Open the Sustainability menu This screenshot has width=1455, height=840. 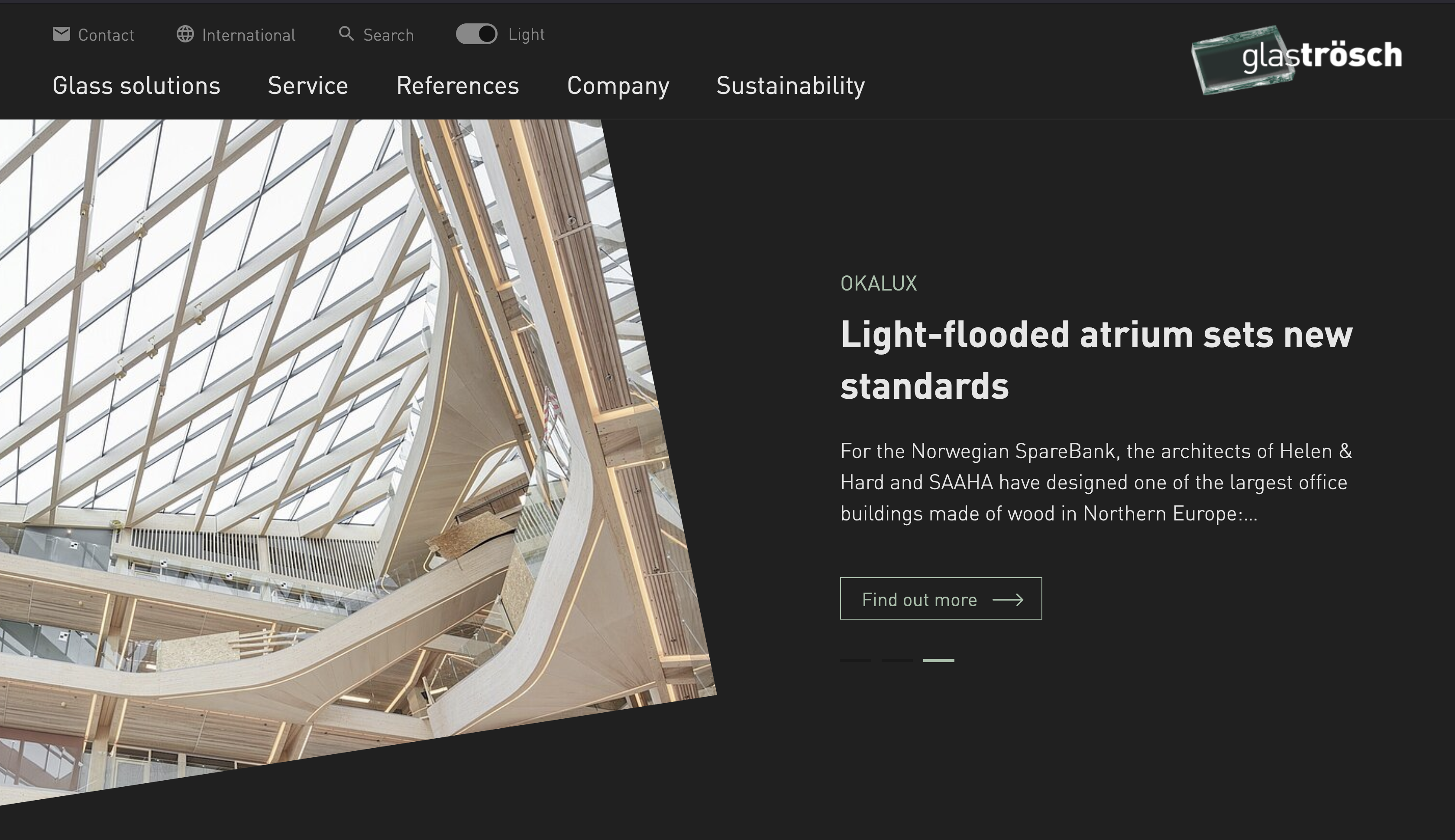[790, 86]
